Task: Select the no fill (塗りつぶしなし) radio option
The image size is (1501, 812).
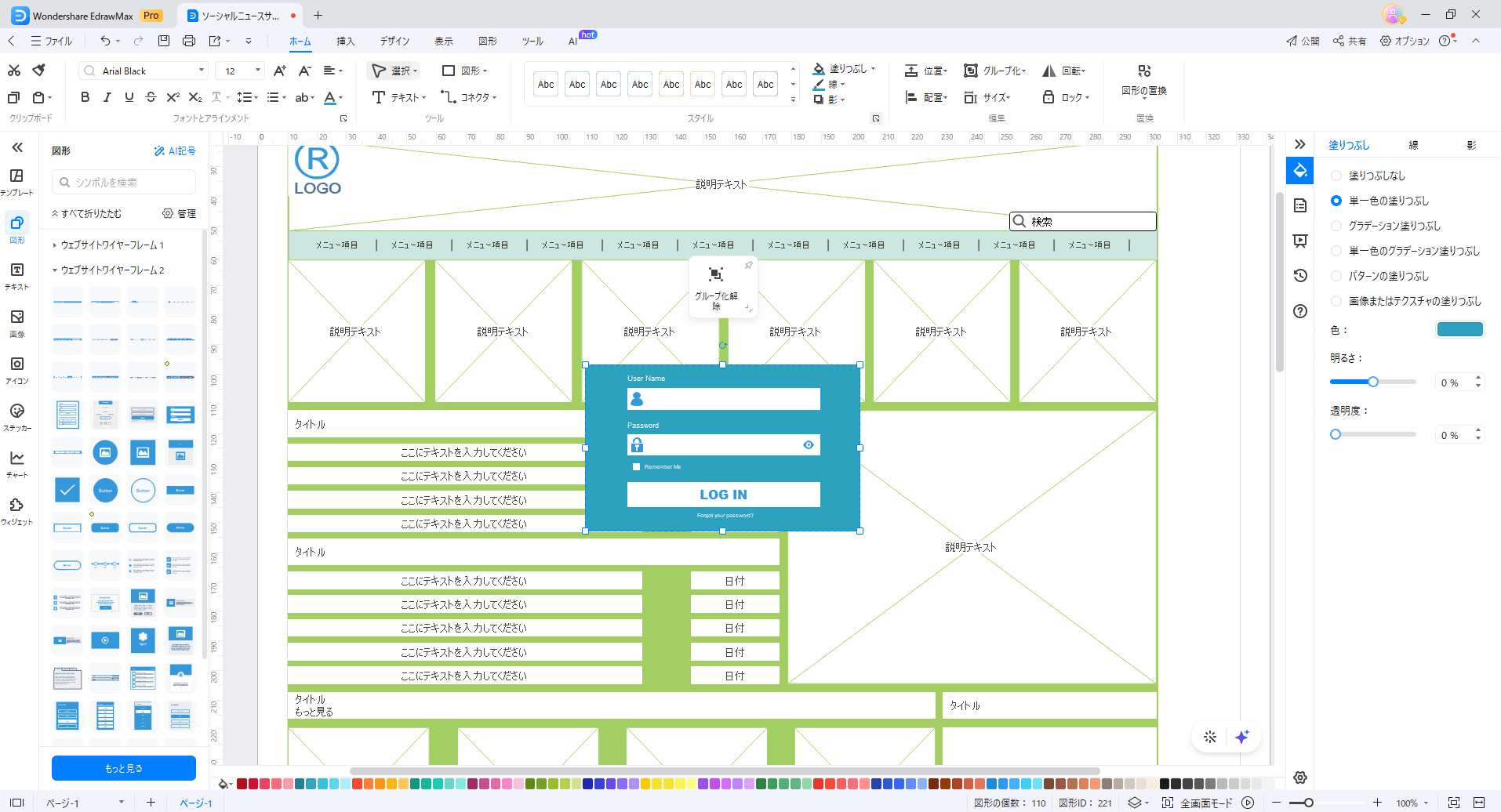Action: 1336,176
